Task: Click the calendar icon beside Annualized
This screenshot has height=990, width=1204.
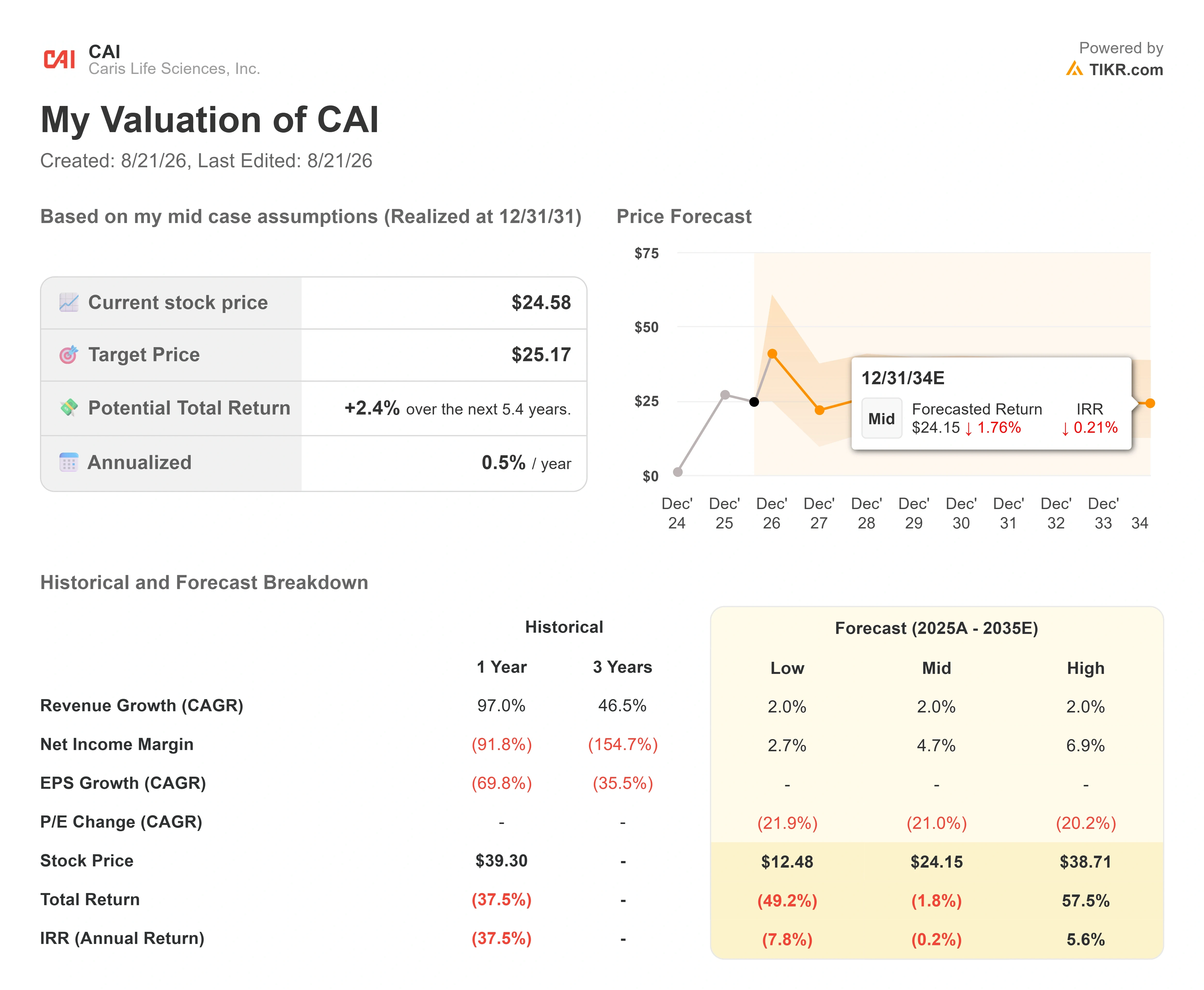Action: (68, 463)
